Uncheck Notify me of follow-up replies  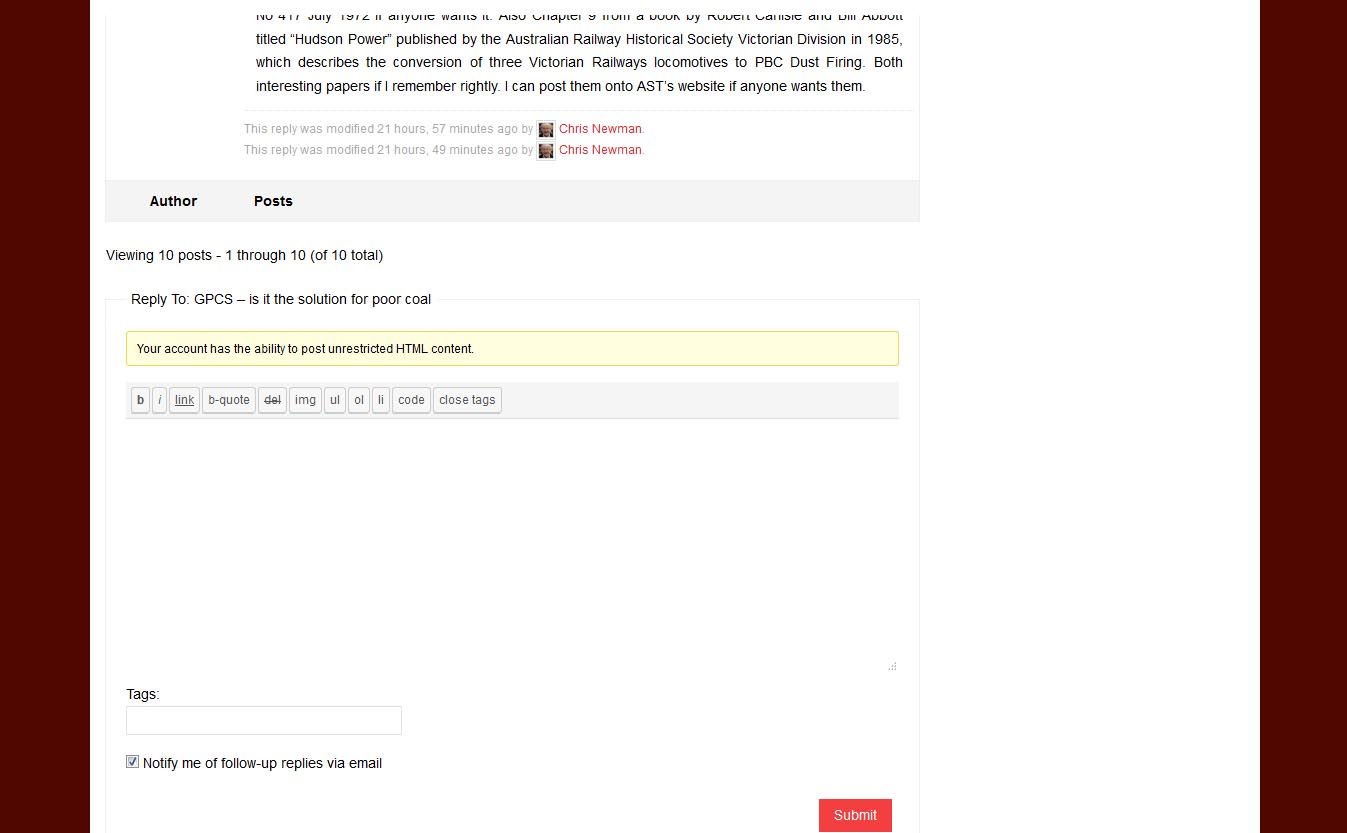(x=132, y=762)
